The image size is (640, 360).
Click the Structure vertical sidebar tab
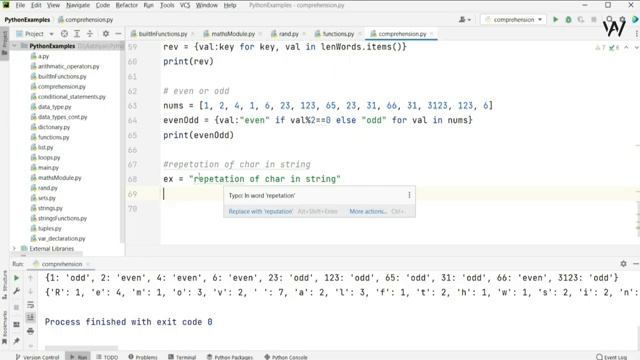point(4,285)
